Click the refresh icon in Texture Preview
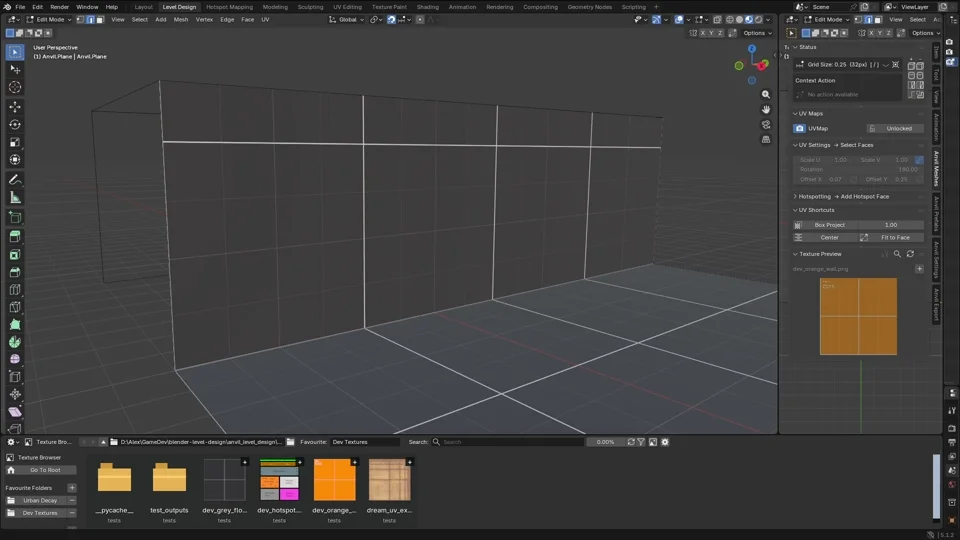 click(x=910, y=254)
